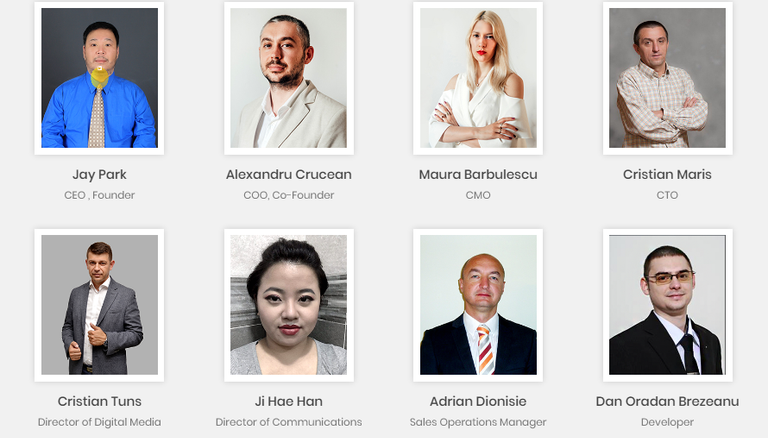
Task: Open Alexandru Crucean's portrait image
Action: pyautogui.click(x=288, y=78)
